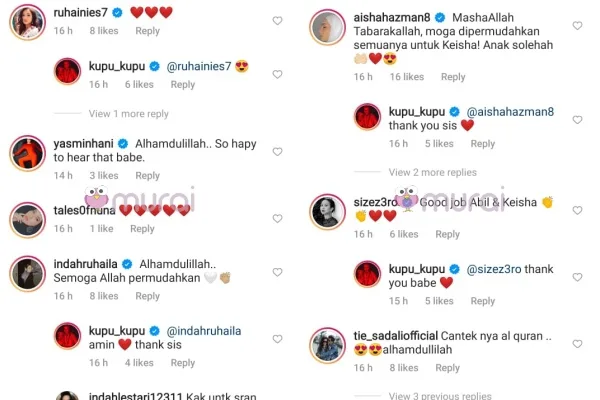This screenshot has width=600, height=400.
Task: Reply to tie_sadaliofficial's comment
Action: pos(447,368)
